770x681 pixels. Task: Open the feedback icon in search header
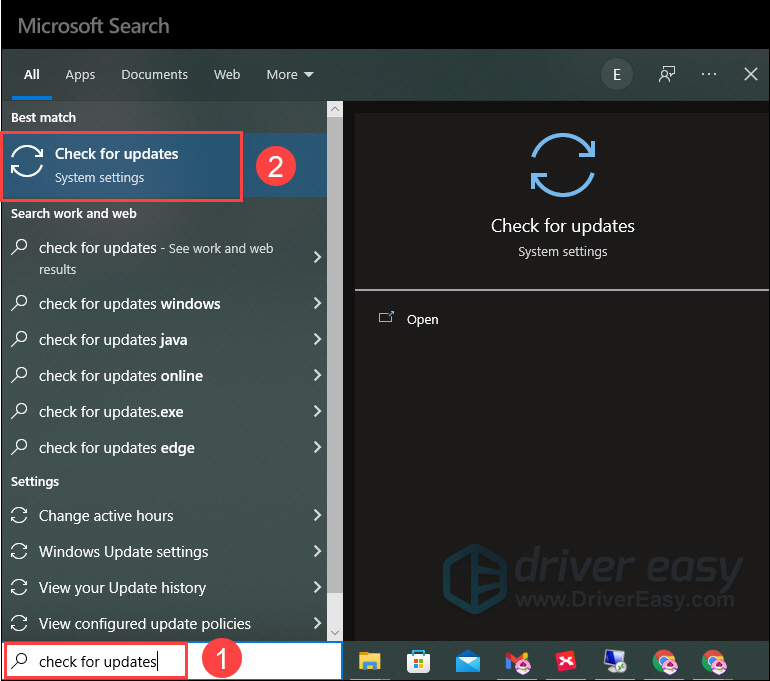(666, 75)
